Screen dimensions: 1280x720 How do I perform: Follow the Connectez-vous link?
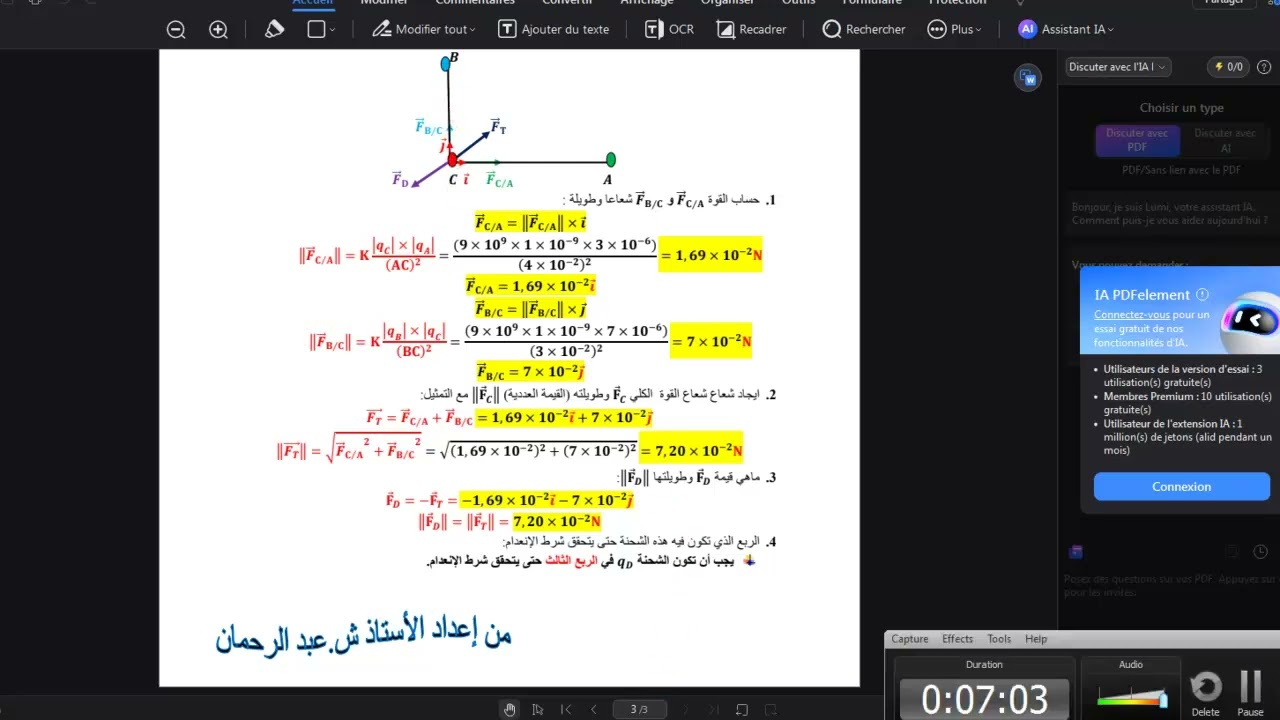click(1131, 314)
